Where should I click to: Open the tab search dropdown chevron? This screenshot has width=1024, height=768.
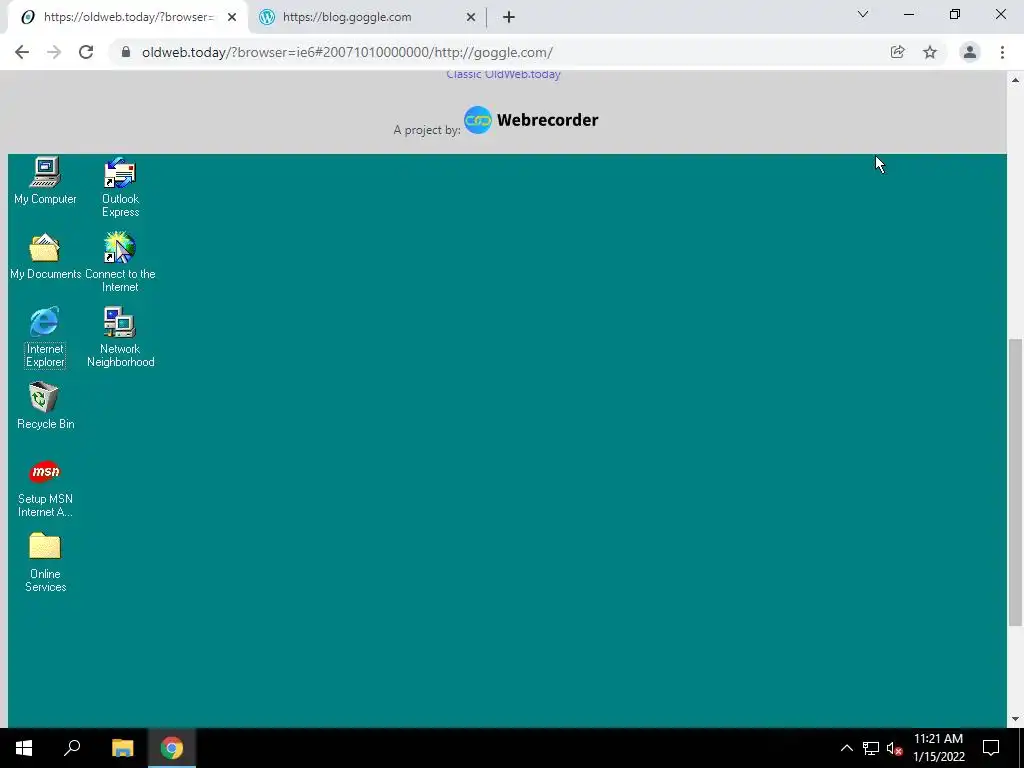[863, 14]
